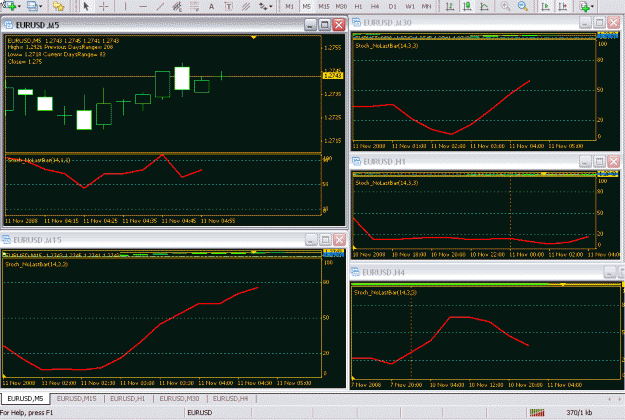
Task: Select the equidistant channel tool marked E
Action: click(177, 6)
